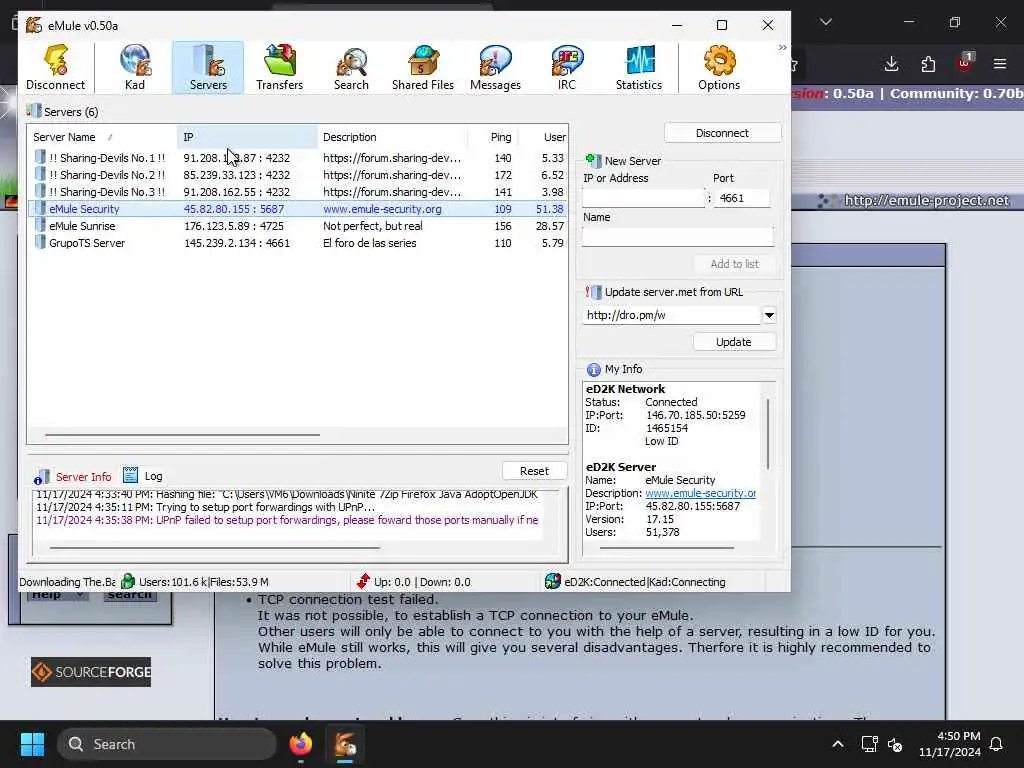Click the Up/Down transfer rate icon
Image resolution: width=1024 pixels, height=768 pixels.
[363, 581]
